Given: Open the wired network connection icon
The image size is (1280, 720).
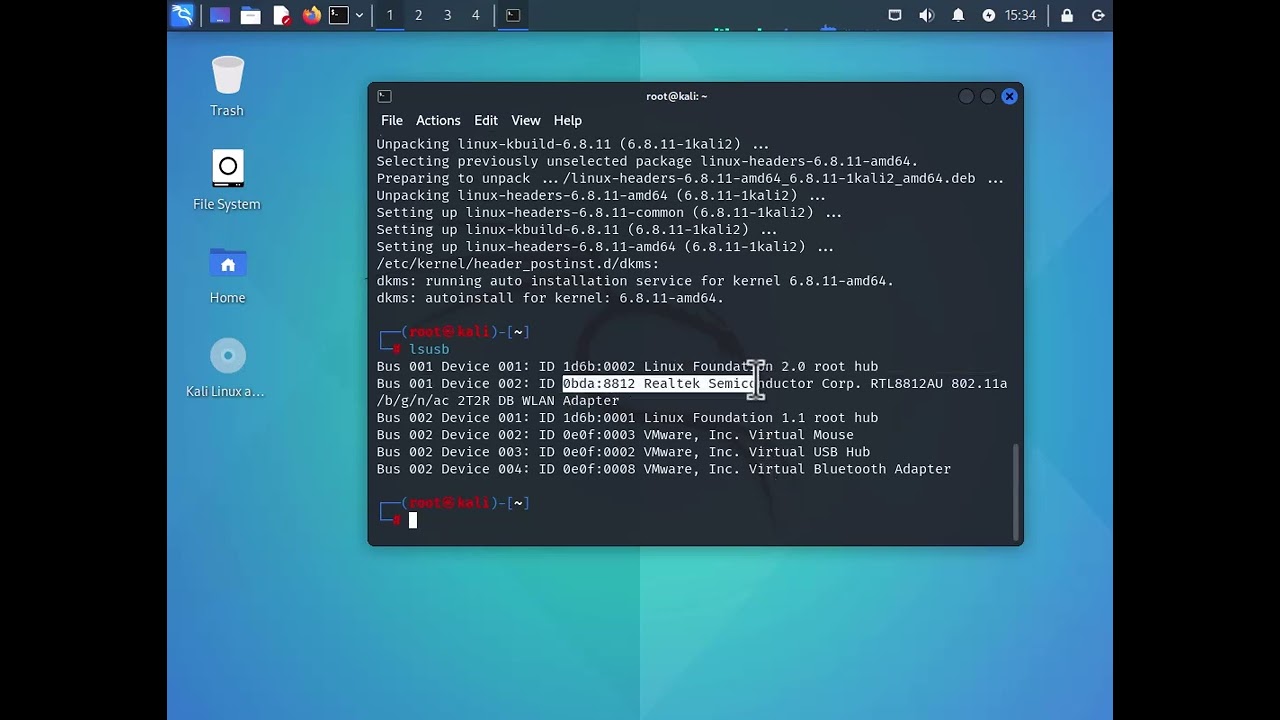Looking at the screenshot, I should pos(895,15).
